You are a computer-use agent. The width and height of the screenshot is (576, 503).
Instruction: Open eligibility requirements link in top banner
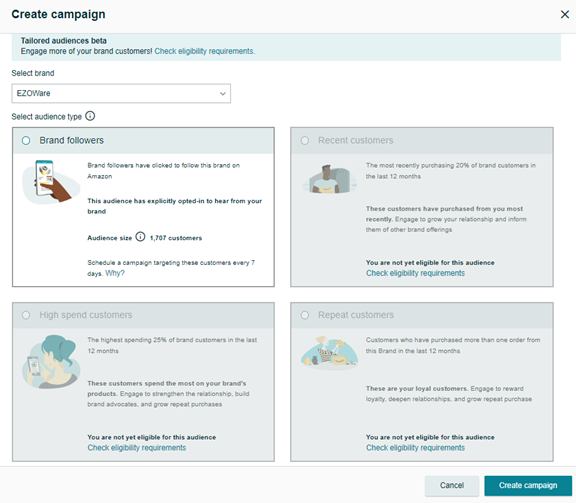(205, 51)
